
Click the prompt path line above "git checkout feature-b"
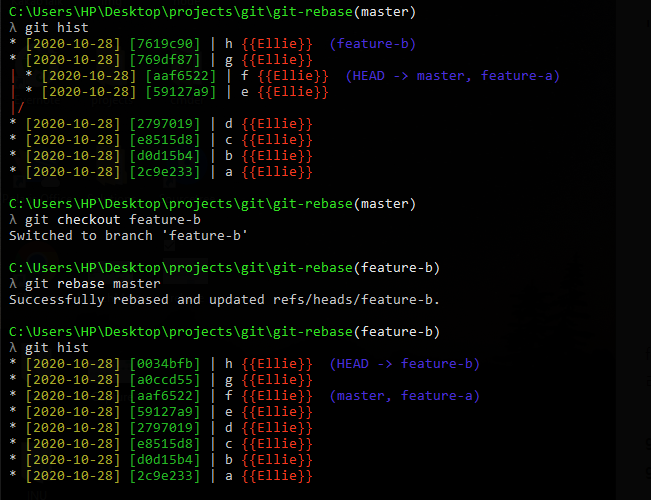(212, 204)
